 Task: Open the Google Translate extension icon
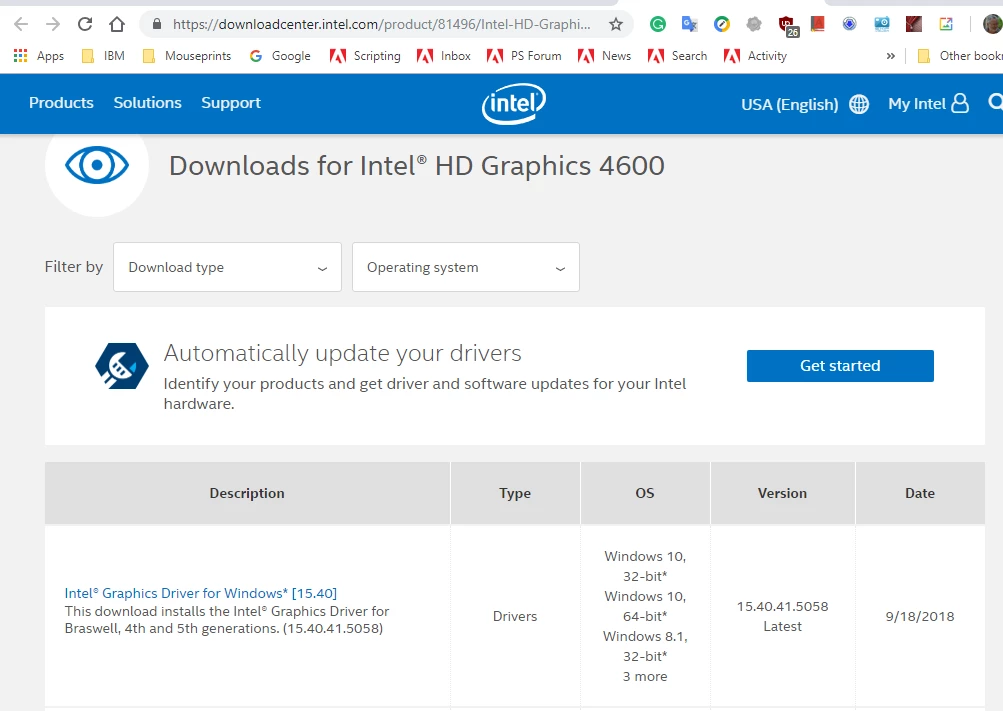(x=690, y=24)
